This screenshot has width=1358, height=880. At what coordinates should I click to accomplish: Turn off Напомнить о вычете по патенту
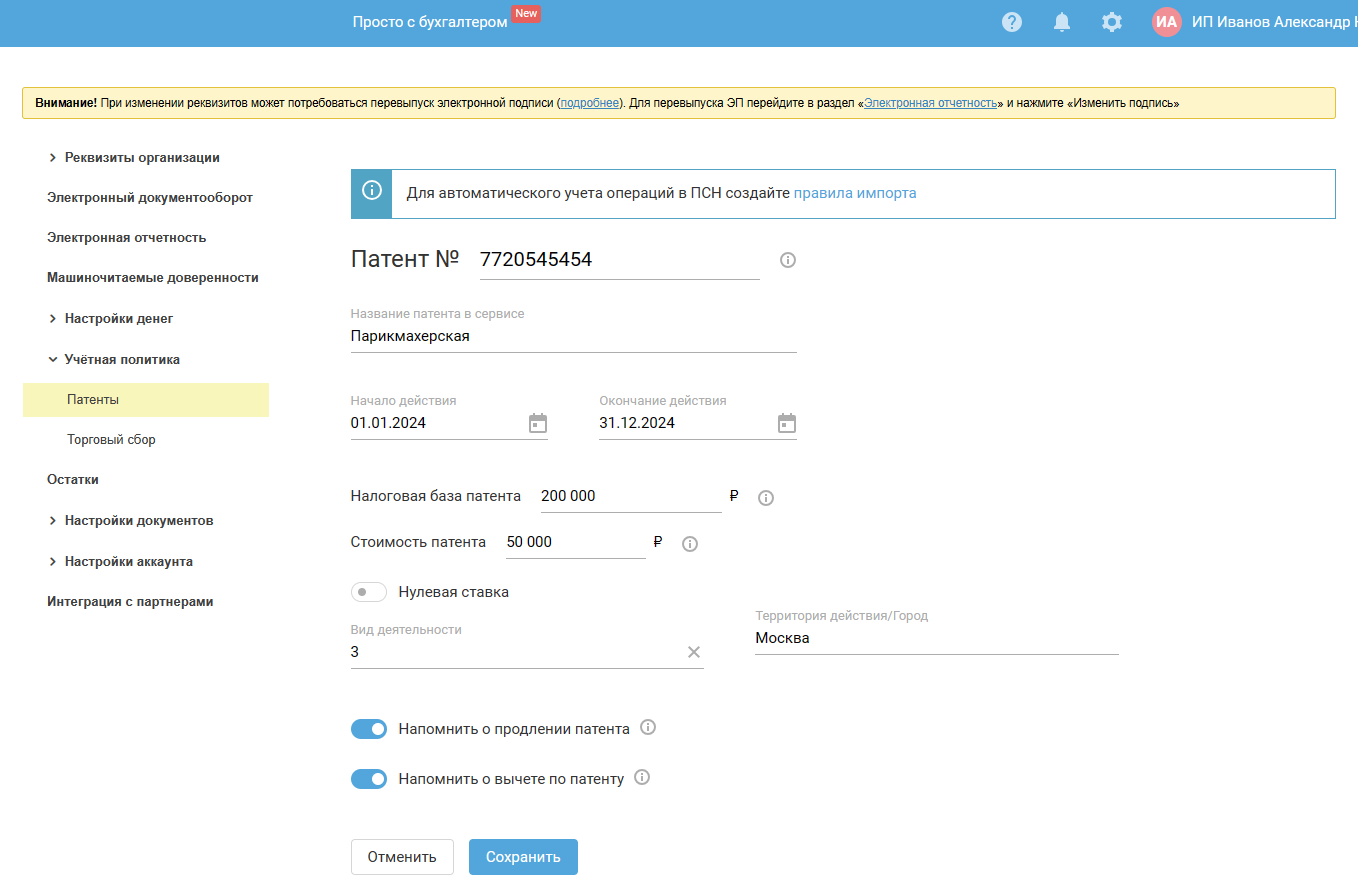point(368,779)
